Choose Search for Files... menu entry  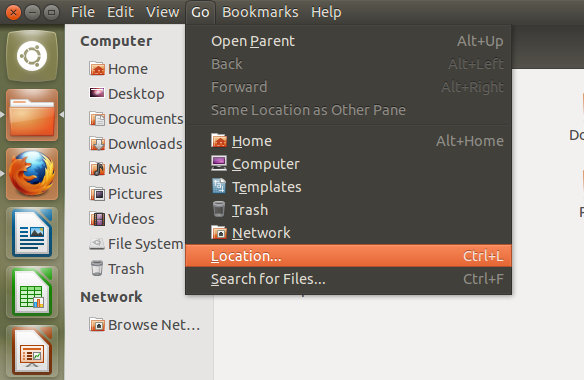(x=349, y=279)
